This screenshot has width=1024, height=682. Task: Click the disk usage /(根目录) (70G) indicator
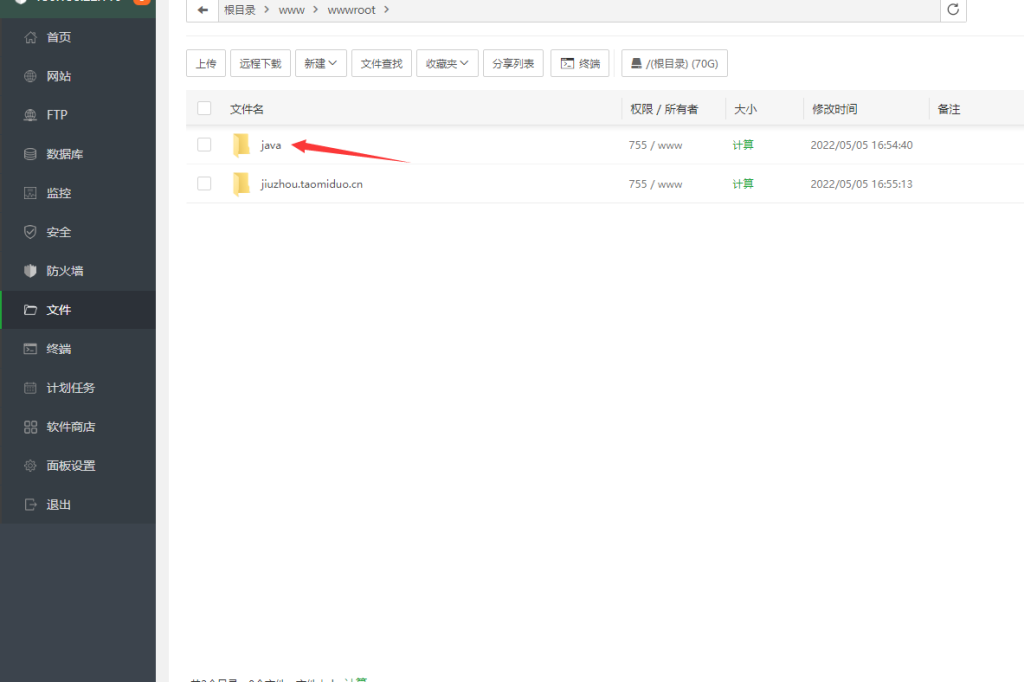coord(674,63)
